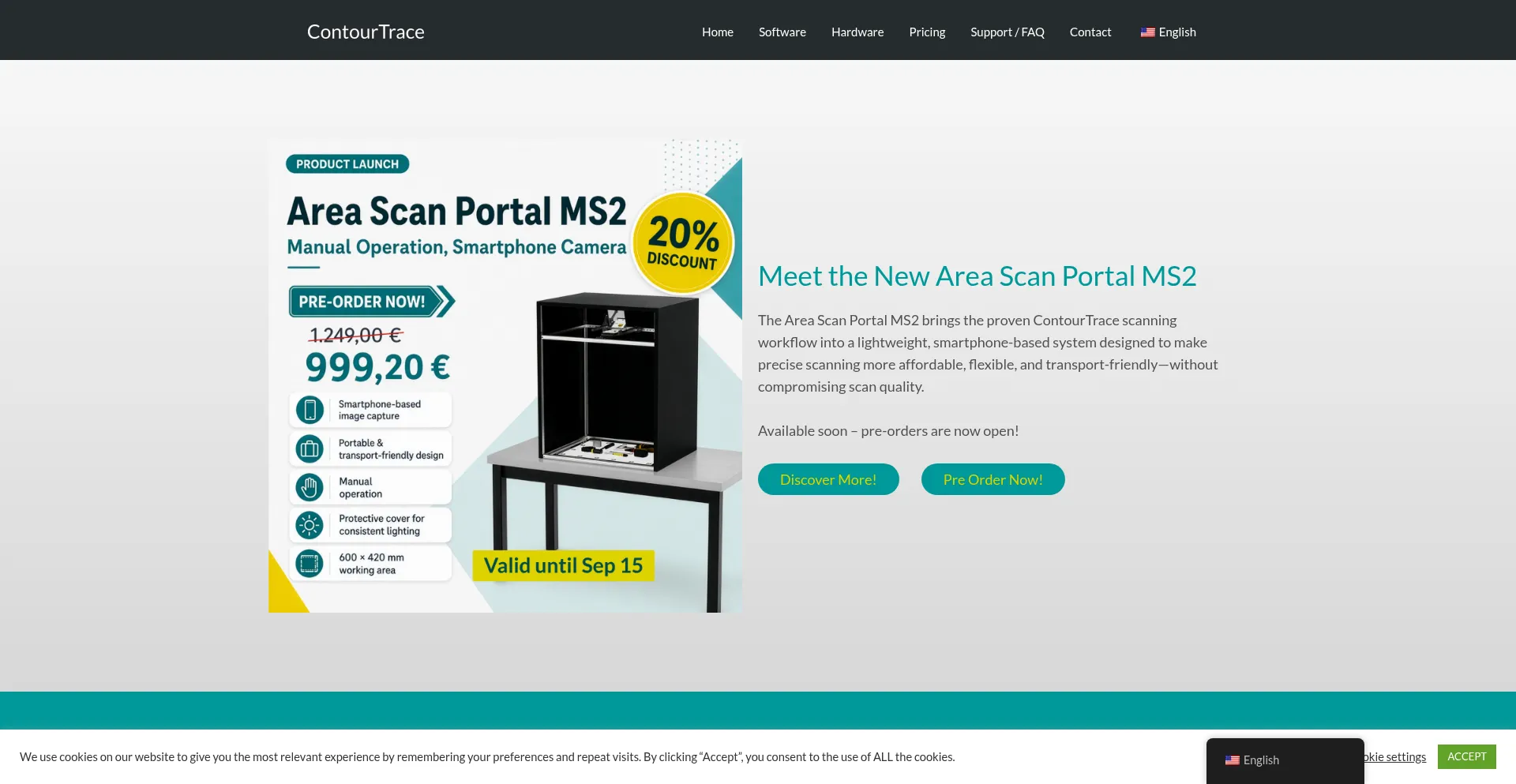
Task: Go to the Home menu item
Action: pyautogui.click(x=718, y=32)
